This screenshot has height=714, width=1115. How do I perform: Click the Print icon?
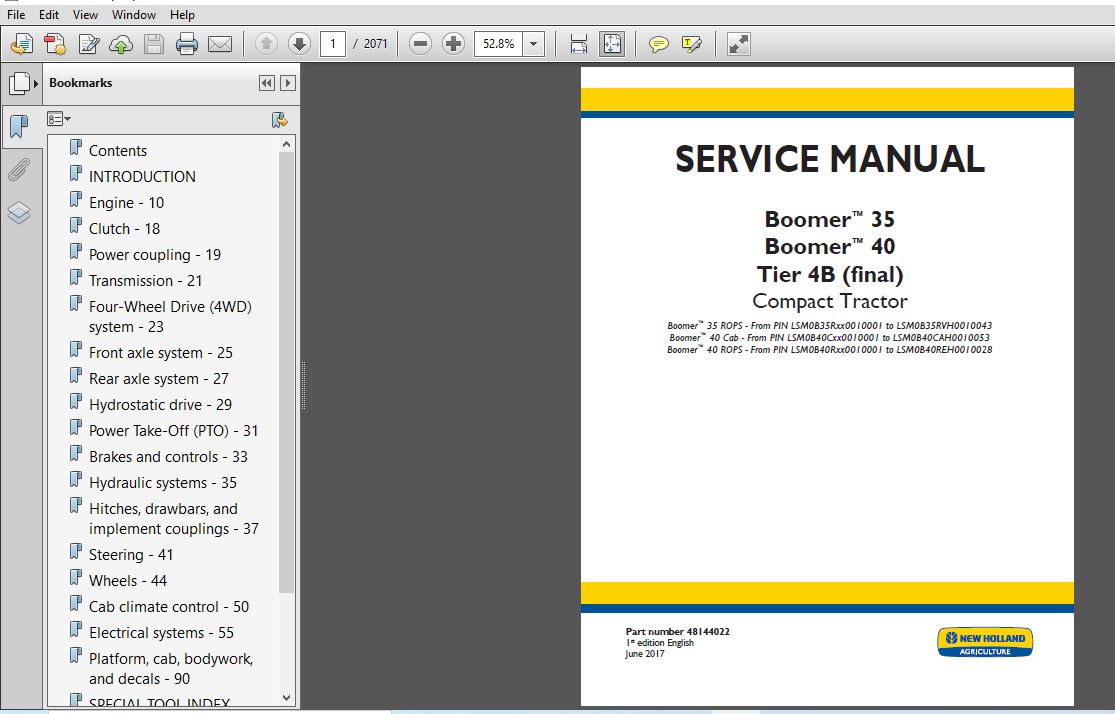[x=186, y=44]
